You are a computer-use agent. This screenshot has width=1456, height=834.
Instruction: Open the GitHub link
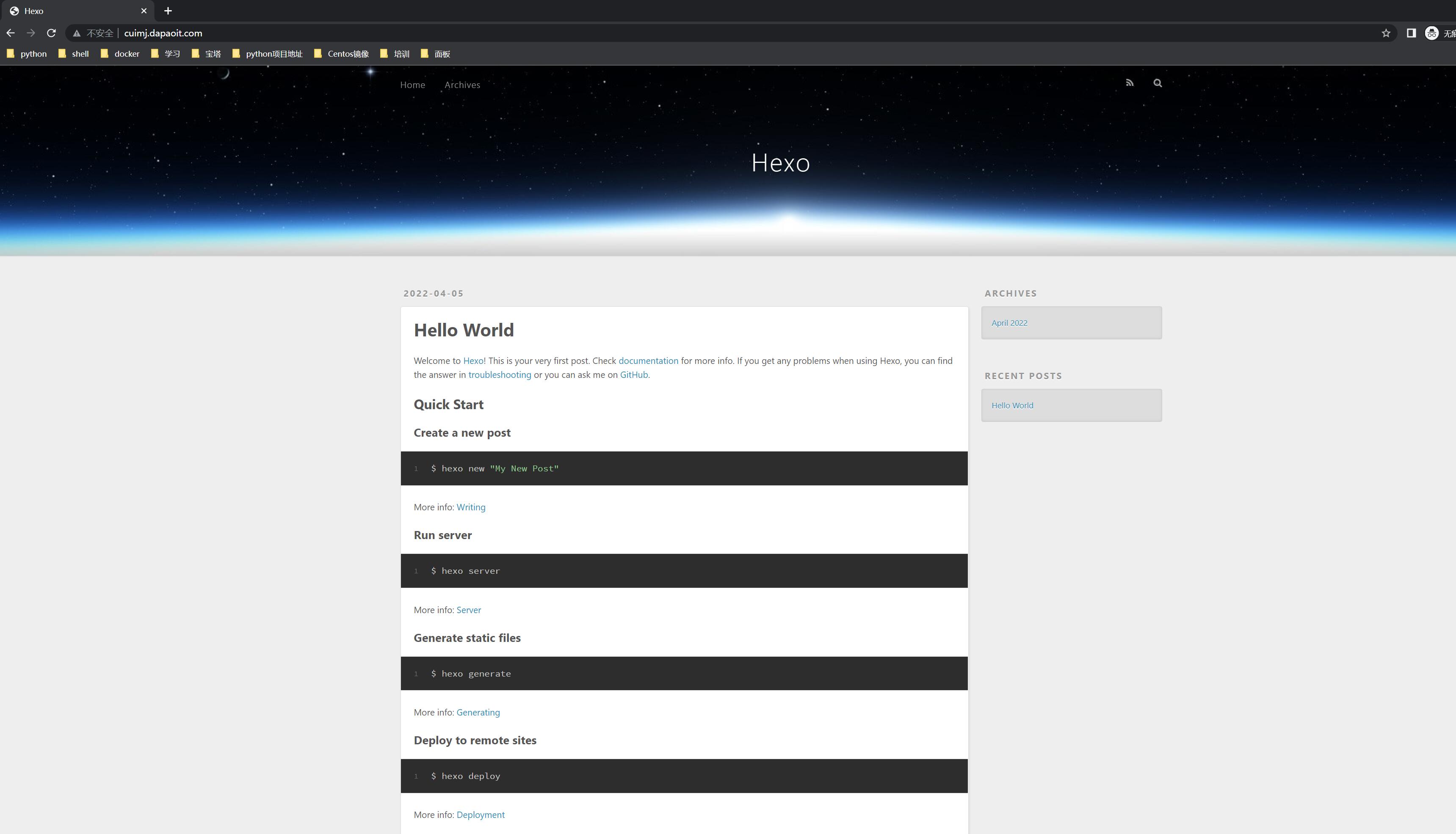click(634, 374)
